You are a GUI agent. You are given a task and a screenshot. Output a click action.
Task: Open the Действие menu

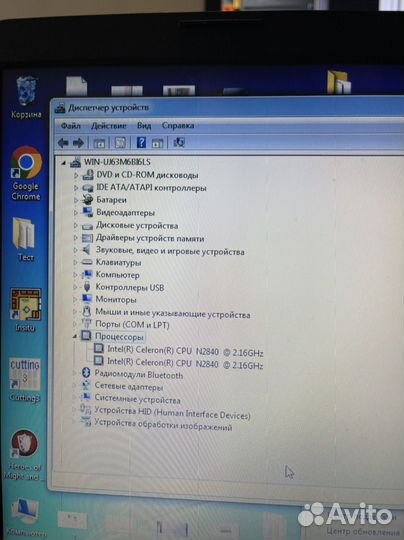pyautogui.click(x=108, y=126)
